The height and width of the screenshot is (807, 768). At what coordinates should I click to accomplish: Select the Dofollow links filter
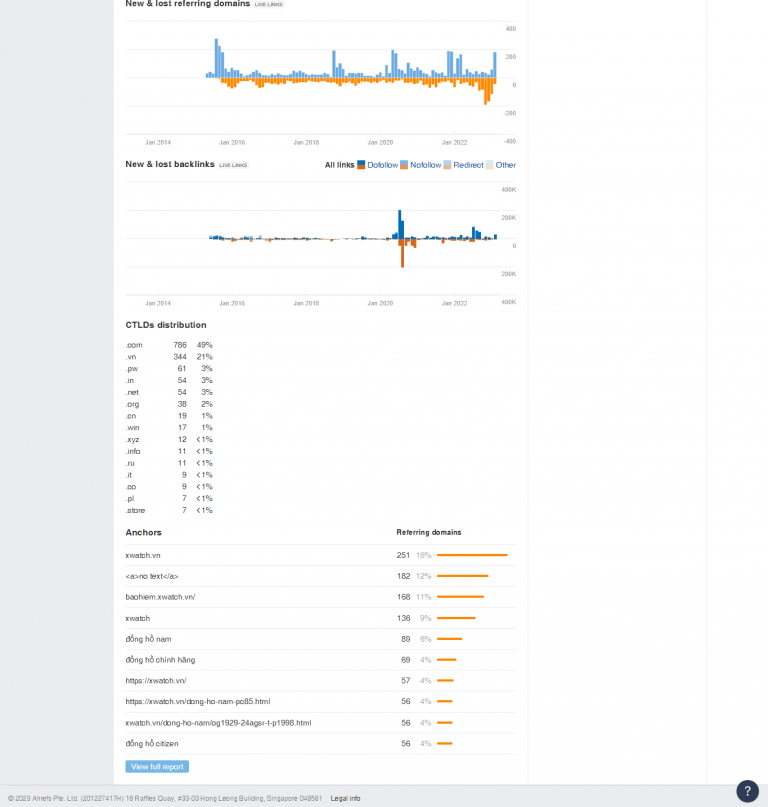click(x=382, y=165)
